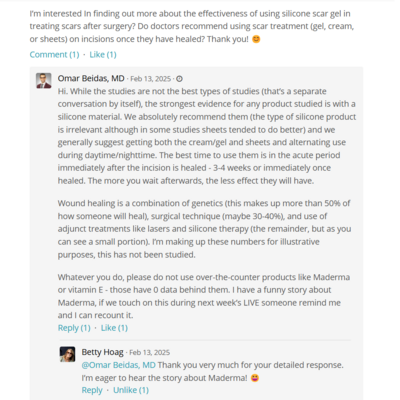Click Reply under Betty Hoag's comment

tap(92, 390)
